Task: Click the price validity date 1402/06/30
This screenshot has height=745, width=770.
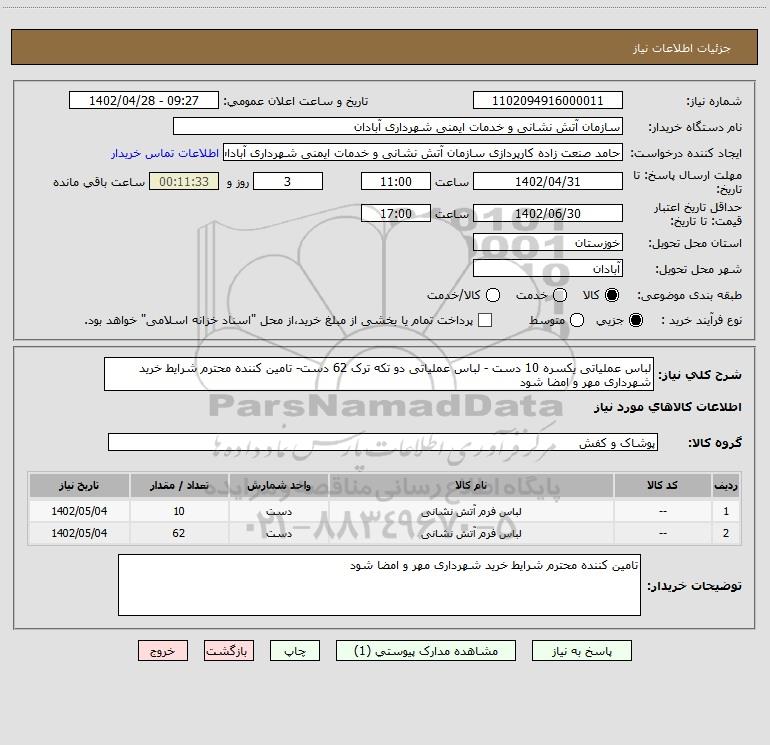Action: (x=548, y=213)
